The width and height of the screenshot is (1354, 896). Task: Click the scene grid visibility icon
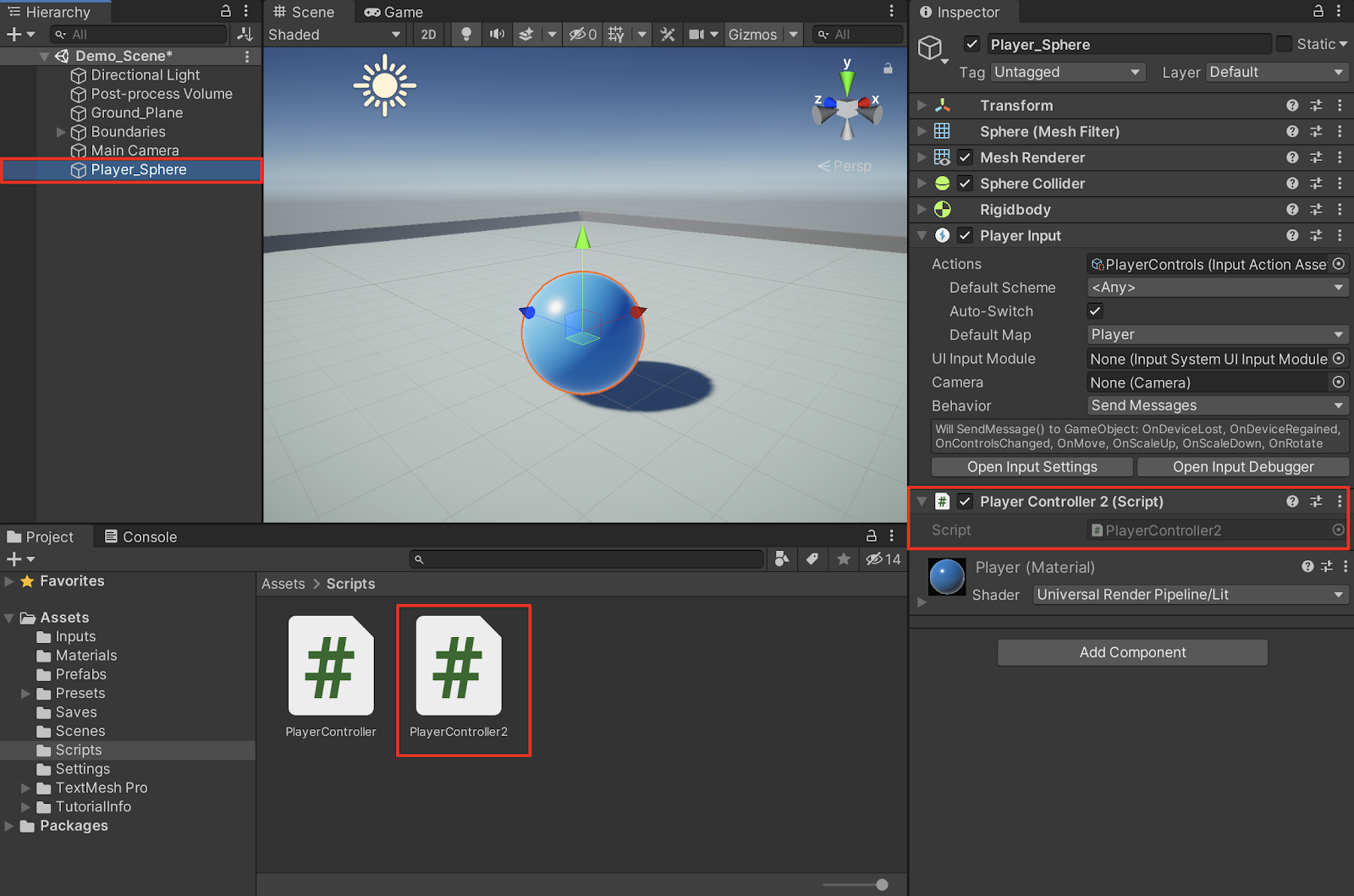point(616,35)
